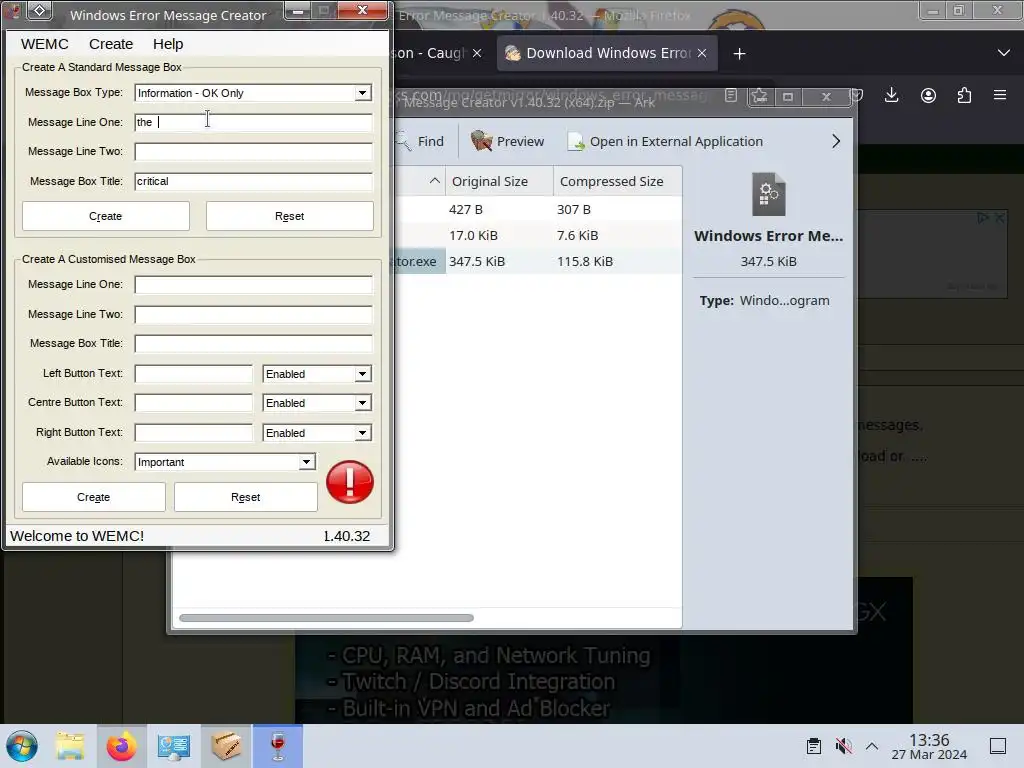Click the standard Message Line Two field
Image resolution: width=1024 pixels, height=768 pixels.
coord(253,152)
